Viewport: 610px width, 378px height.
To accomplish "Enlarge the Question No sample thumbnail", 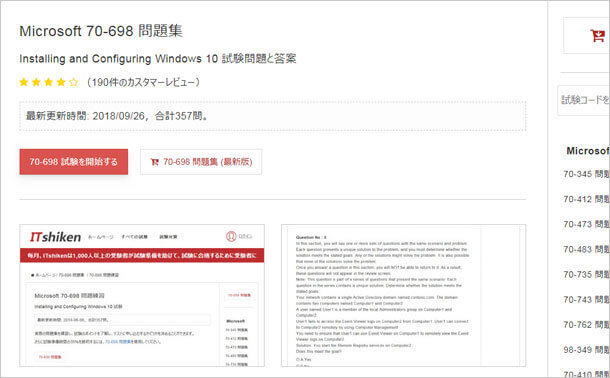I will pyautogui.click(x=403, y=295).
